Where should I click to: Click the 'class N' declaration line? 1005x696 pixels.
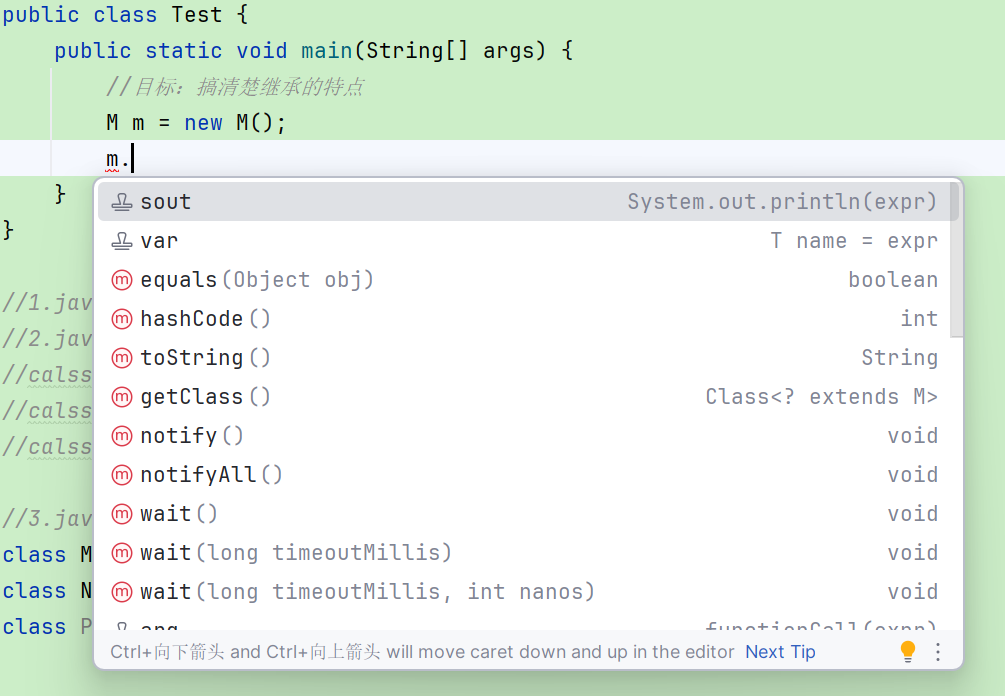pyautogui.click(x=47, y=591)
